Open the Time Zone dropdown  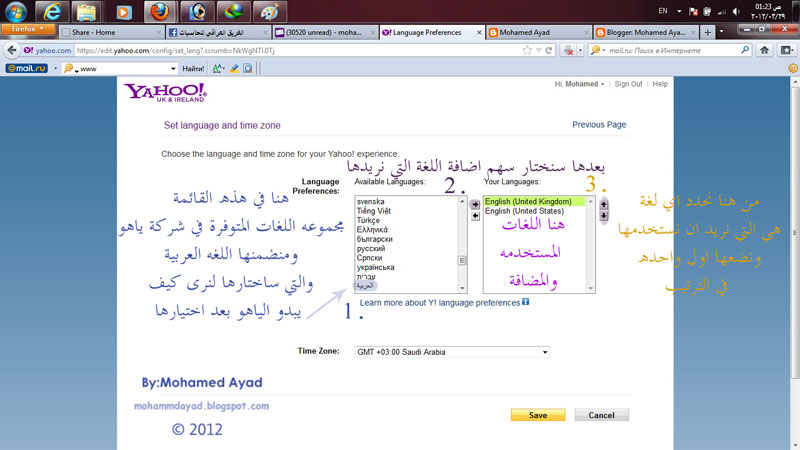(452, 352)
